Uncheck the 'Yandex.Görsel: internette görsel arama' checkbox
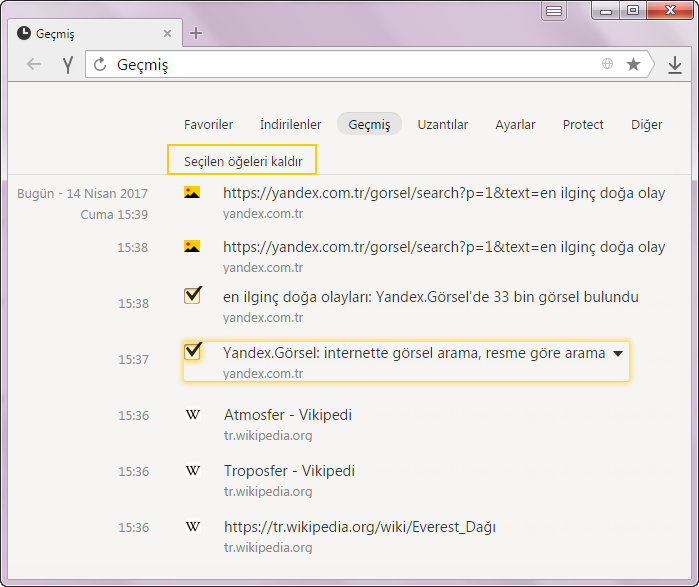Image resolution: width=699 pixels, height=587 pixels. pos(193,352)
